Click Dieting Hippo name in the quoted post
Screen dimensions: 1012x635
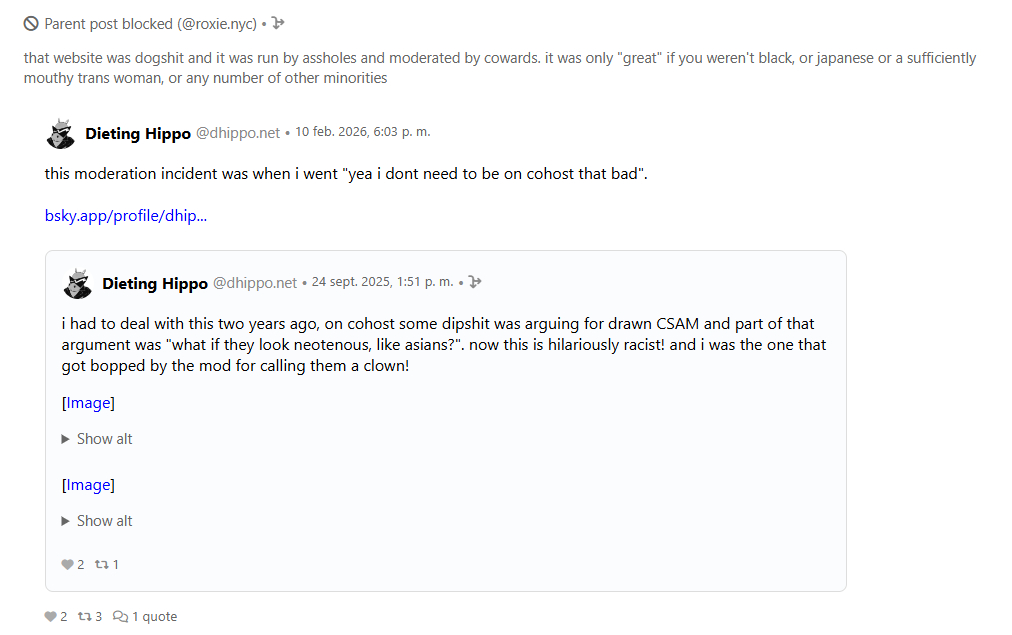pos(155,284)
